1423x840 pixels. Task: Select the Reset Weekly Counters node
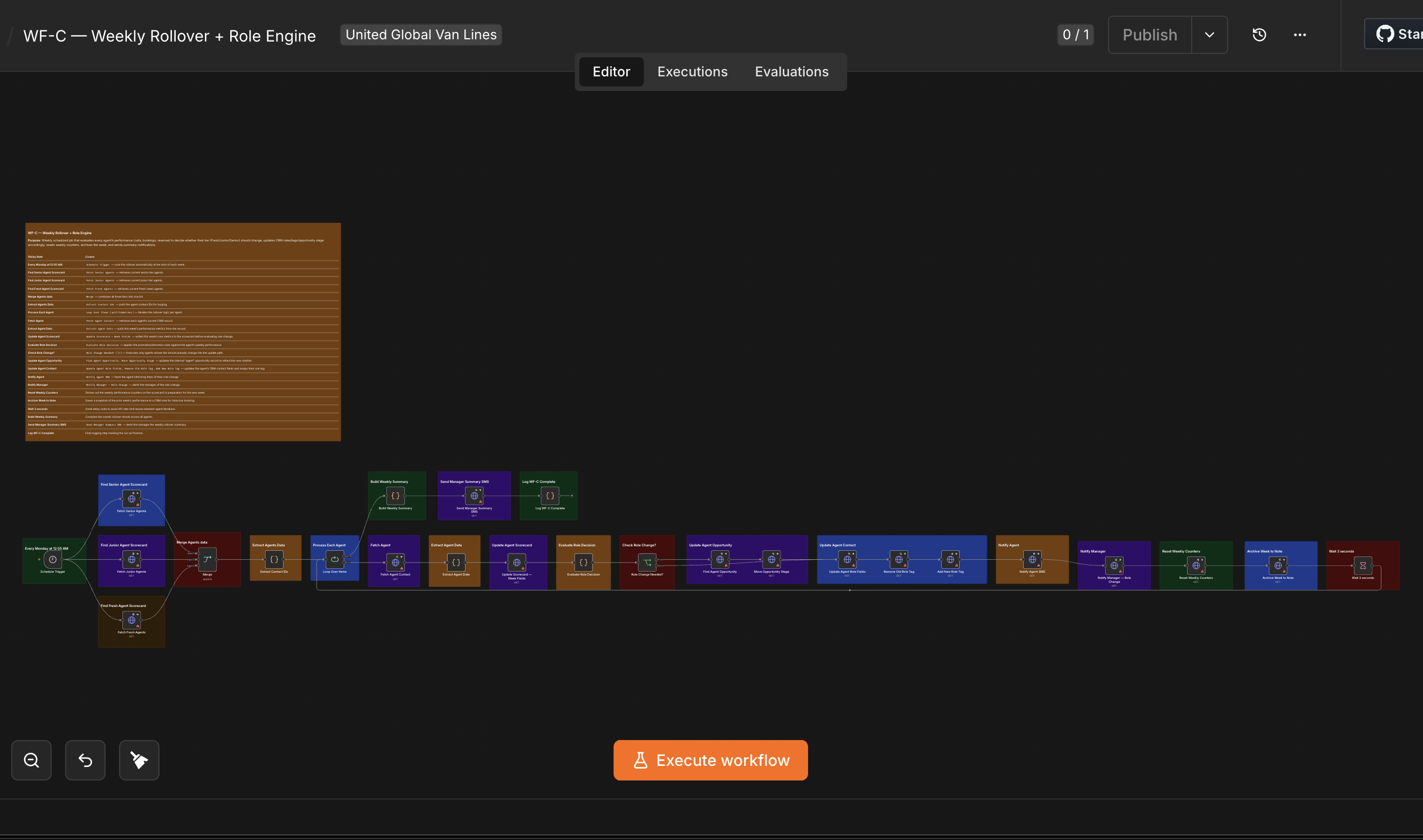1196,565
